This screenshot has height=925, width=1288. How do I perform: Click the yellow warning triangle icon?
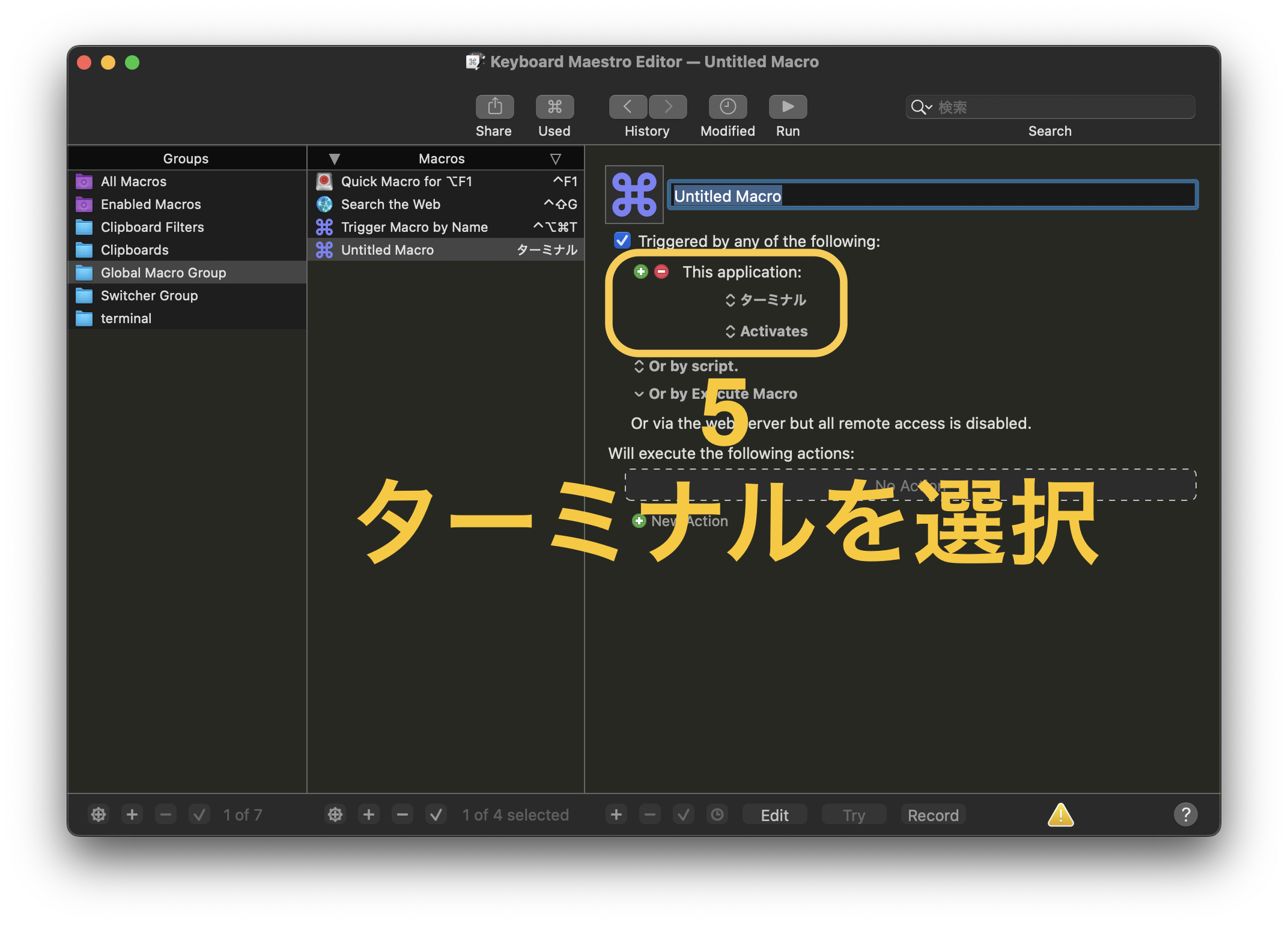pos(1060,815)
